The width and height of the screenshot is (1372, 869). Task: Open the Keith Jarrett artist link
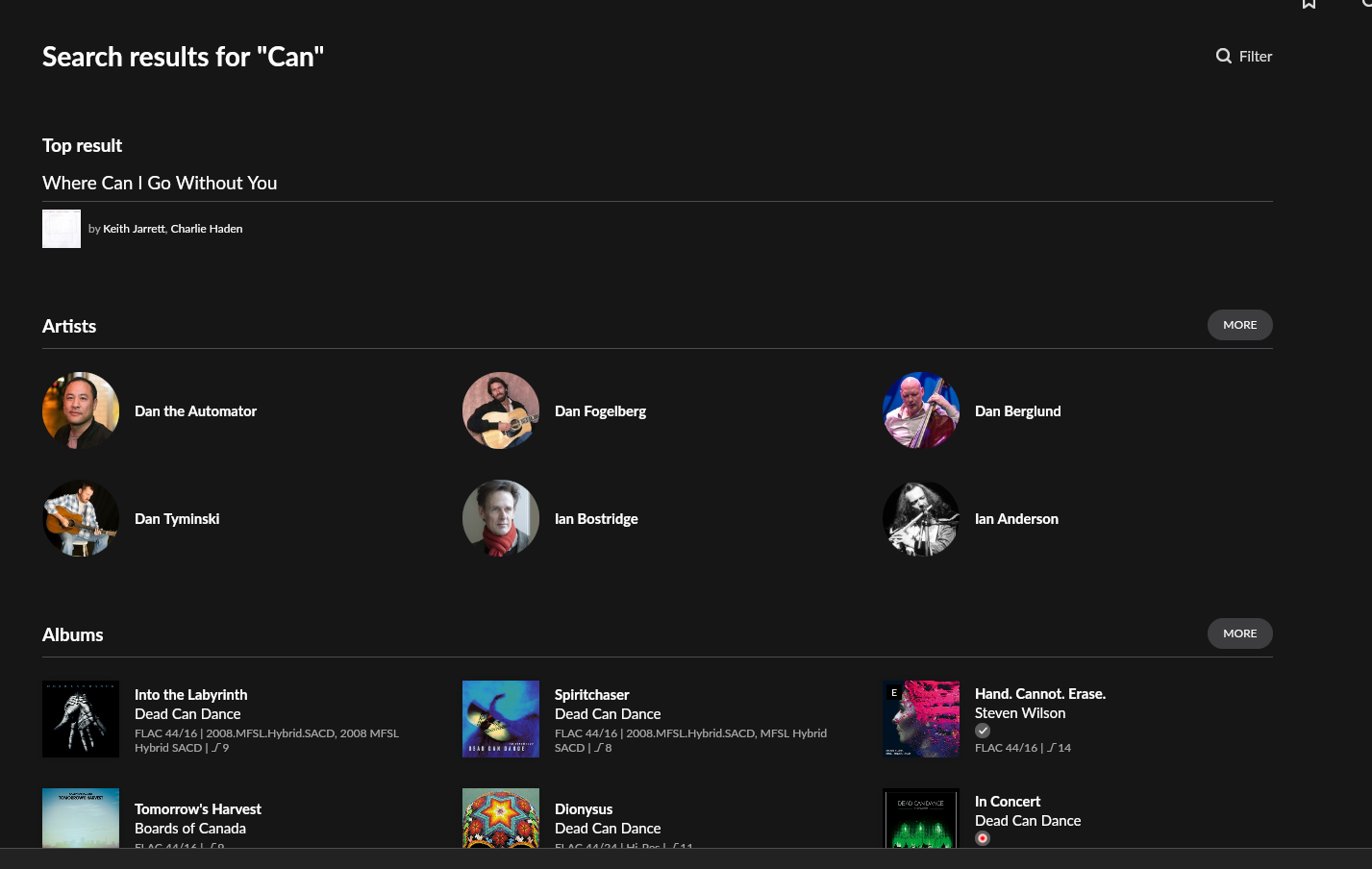pyautogui.click(x=134, y=229)
